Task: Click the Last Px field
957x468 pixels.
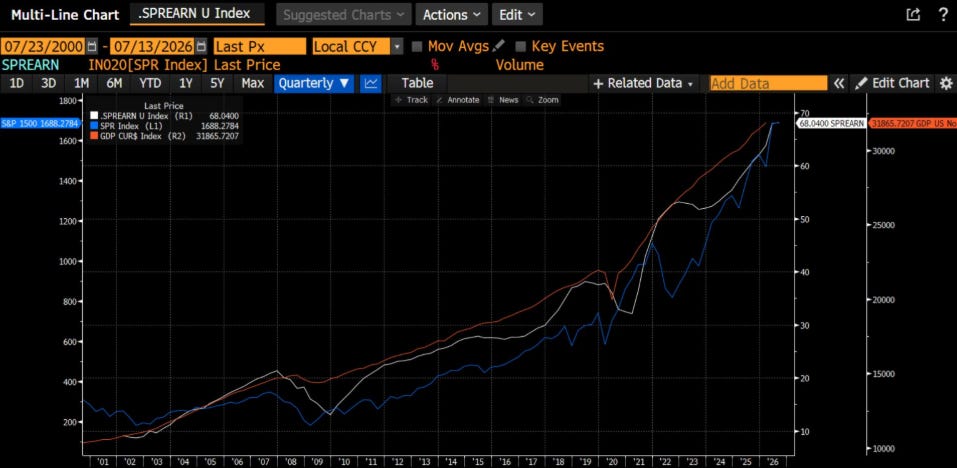Action: [260, 46]
